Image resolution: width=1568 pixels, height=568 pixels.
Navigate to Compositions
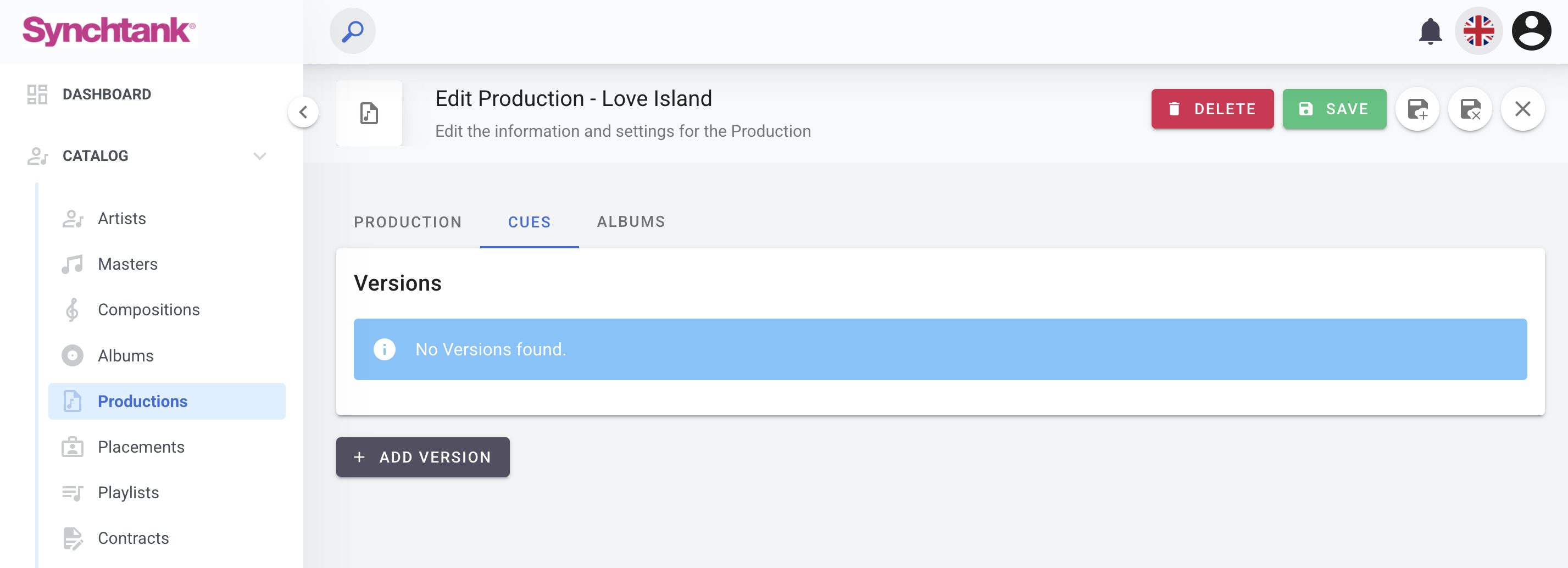[x=148, y=310]
